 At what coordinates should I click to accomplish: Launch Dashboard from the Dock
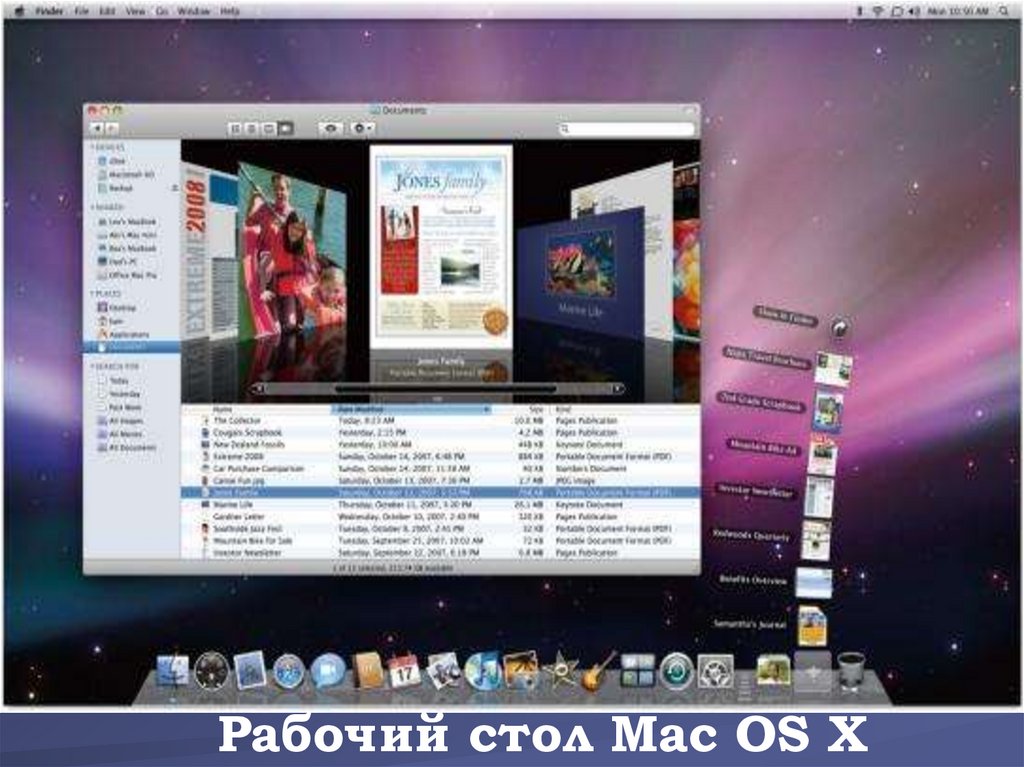click(x=212, y=671)
